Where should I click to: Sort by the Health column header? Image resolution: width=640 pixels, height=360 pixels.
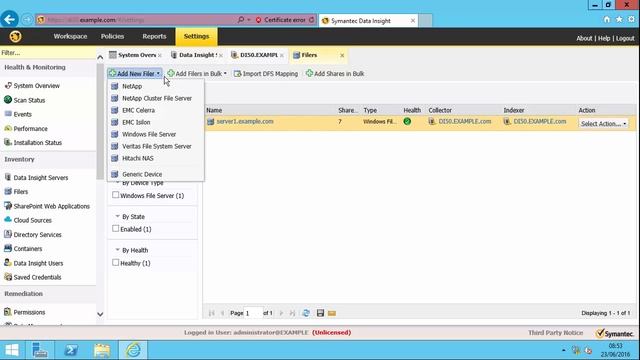click(412, 110)
